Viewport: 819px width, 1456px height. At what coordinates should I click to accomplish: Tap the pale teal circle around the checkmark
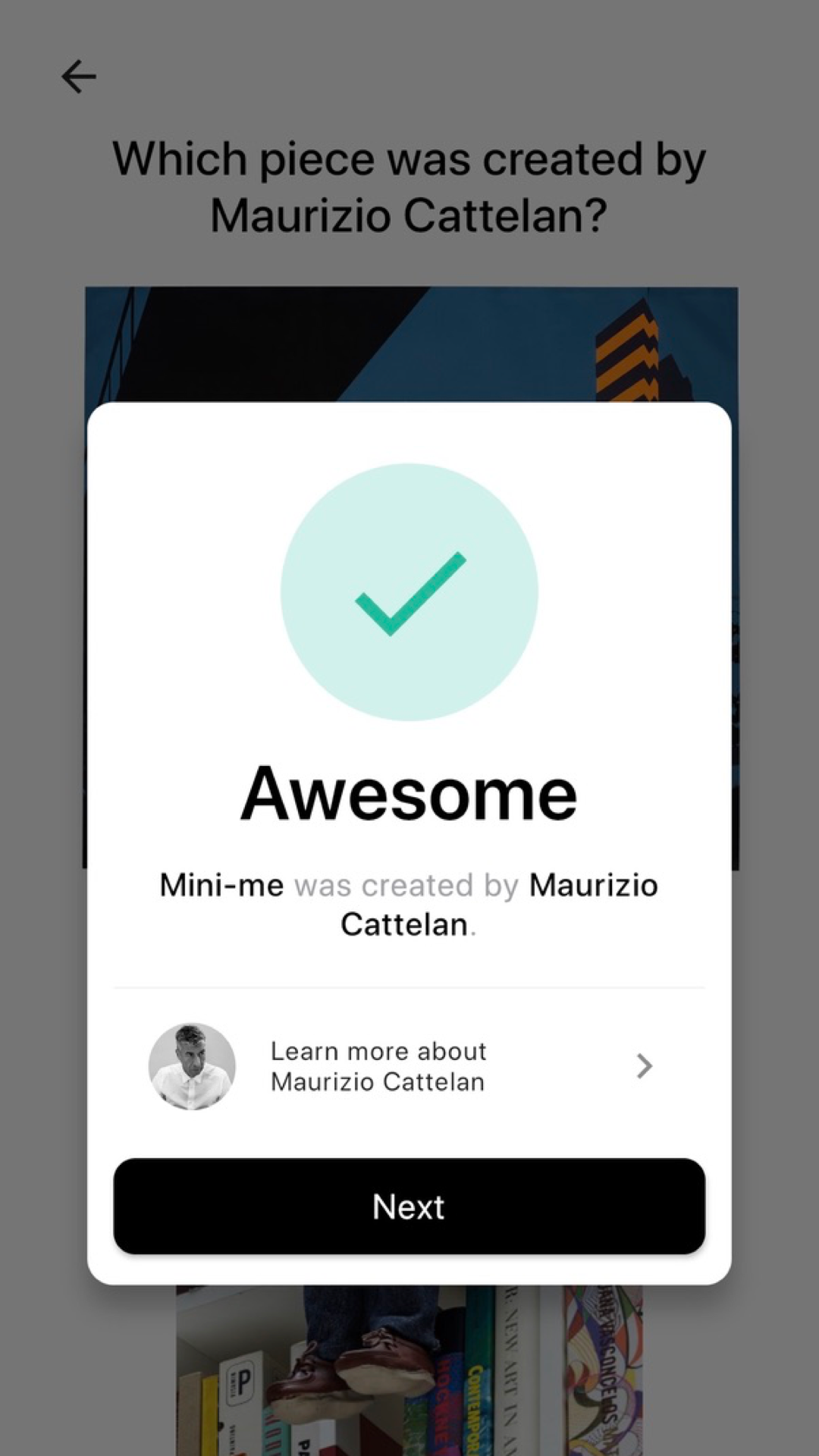409,591
